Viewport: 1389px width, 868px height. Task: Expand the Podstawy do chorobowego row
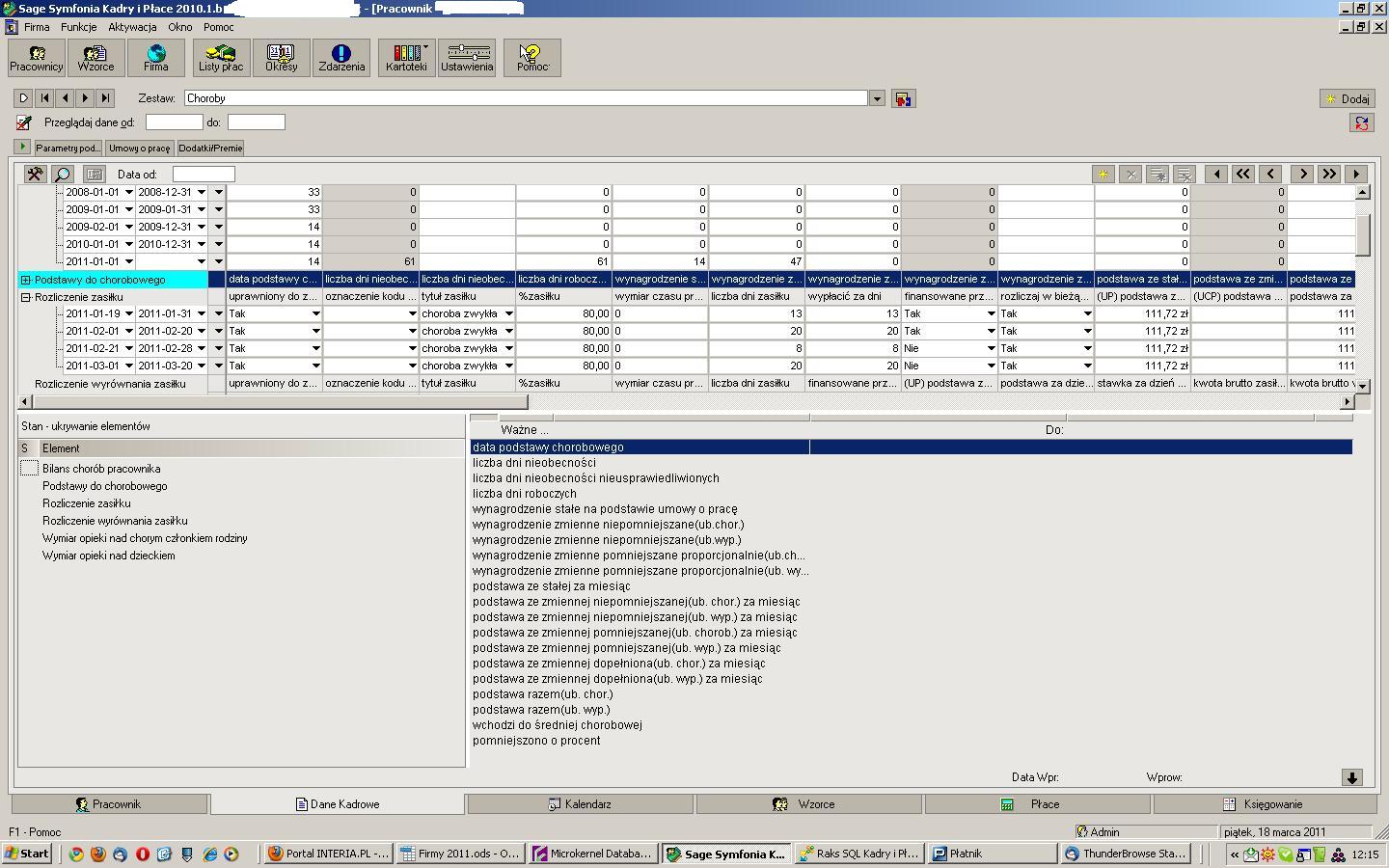[x=26, y=280]
